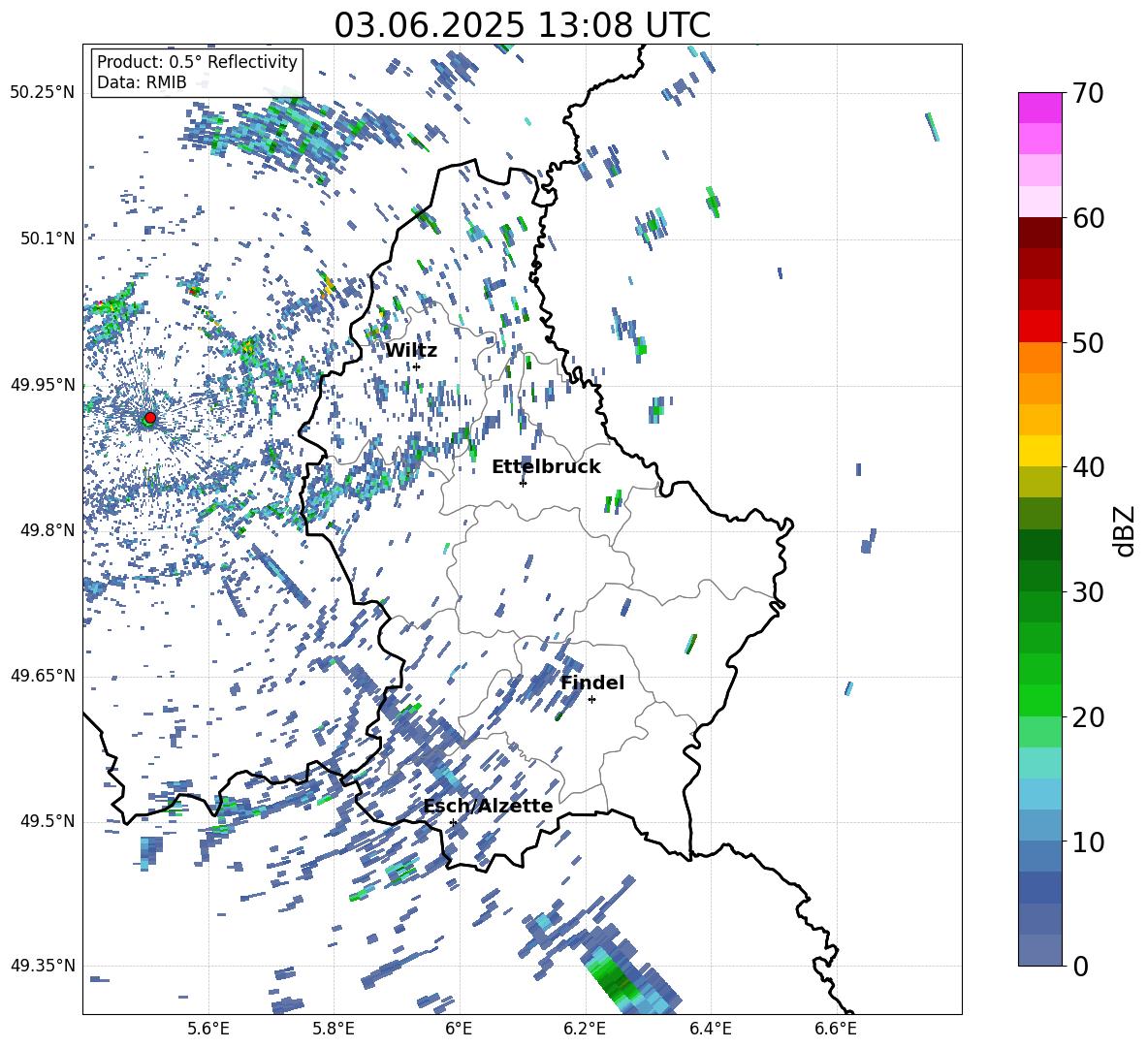Pick the slate blue swatch just above 0
The height and width of the screenshot is (1048, 1148).
point(1040,950)
